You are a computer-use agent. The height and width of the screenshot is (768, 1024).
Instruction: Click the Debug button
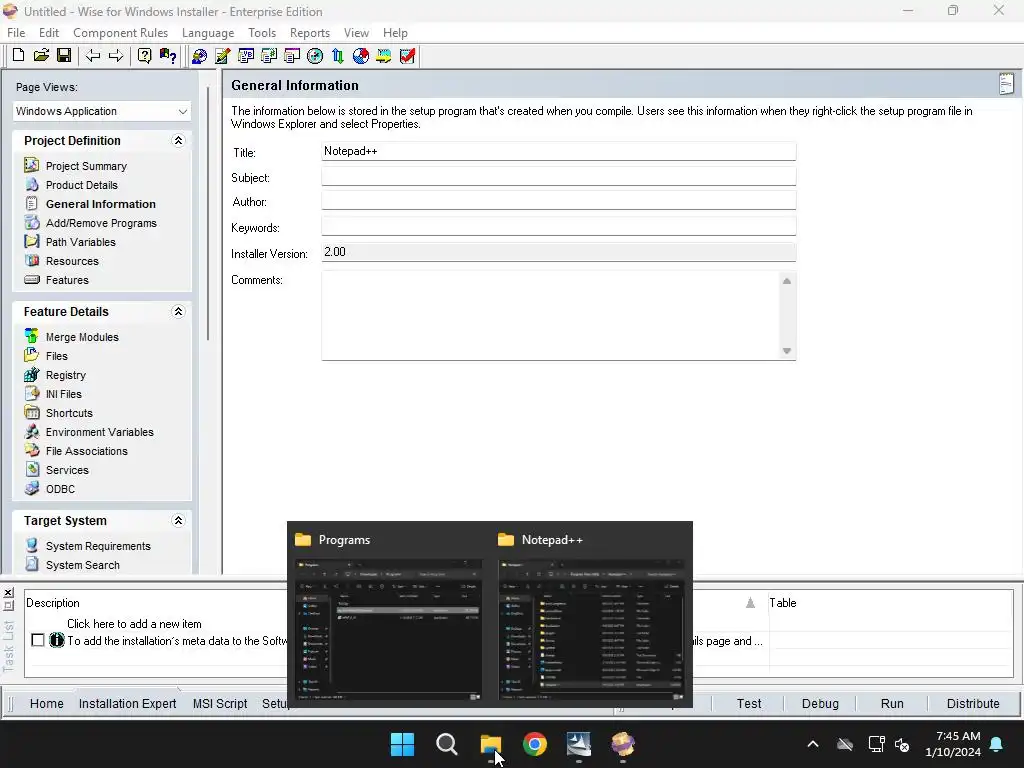(x=820, y=703)
